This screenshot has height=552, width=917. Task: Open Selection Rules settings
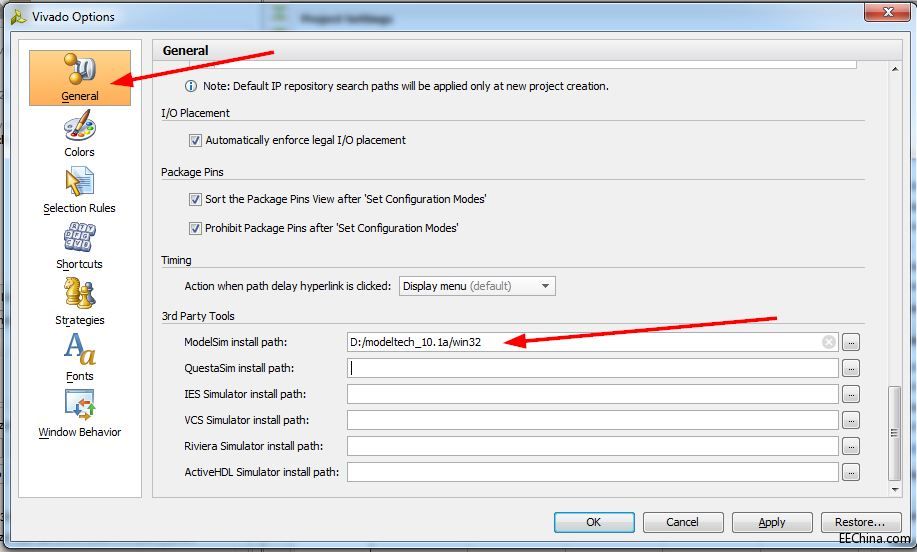pos(80,191)
